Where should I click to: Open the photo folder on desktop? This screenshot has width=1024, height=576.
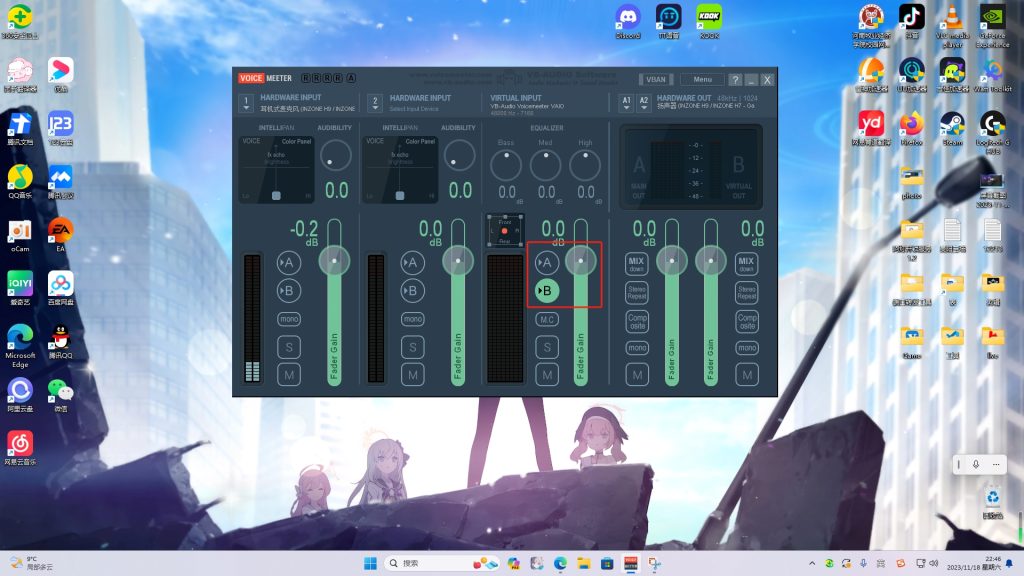point(912,182)
